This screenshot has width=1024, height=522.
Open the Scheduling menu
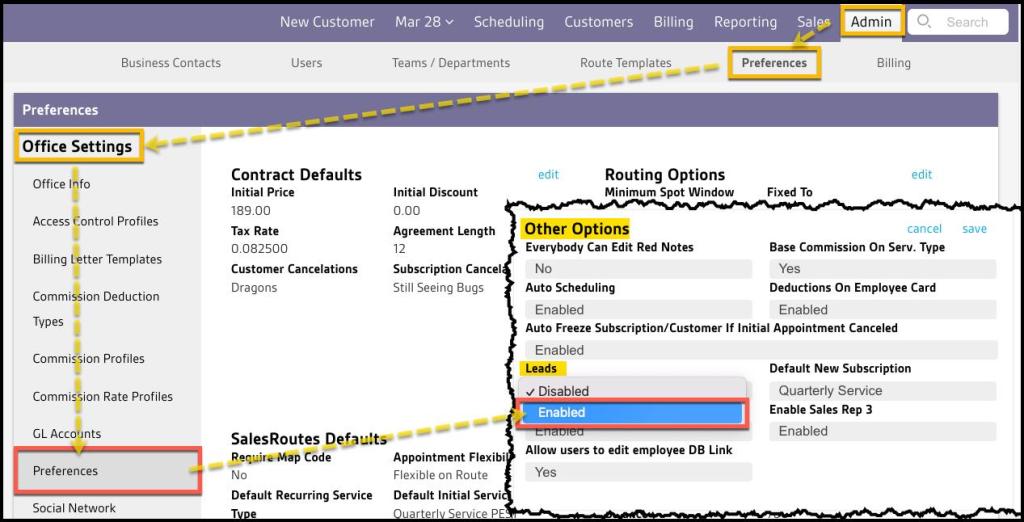click(509, 22)
